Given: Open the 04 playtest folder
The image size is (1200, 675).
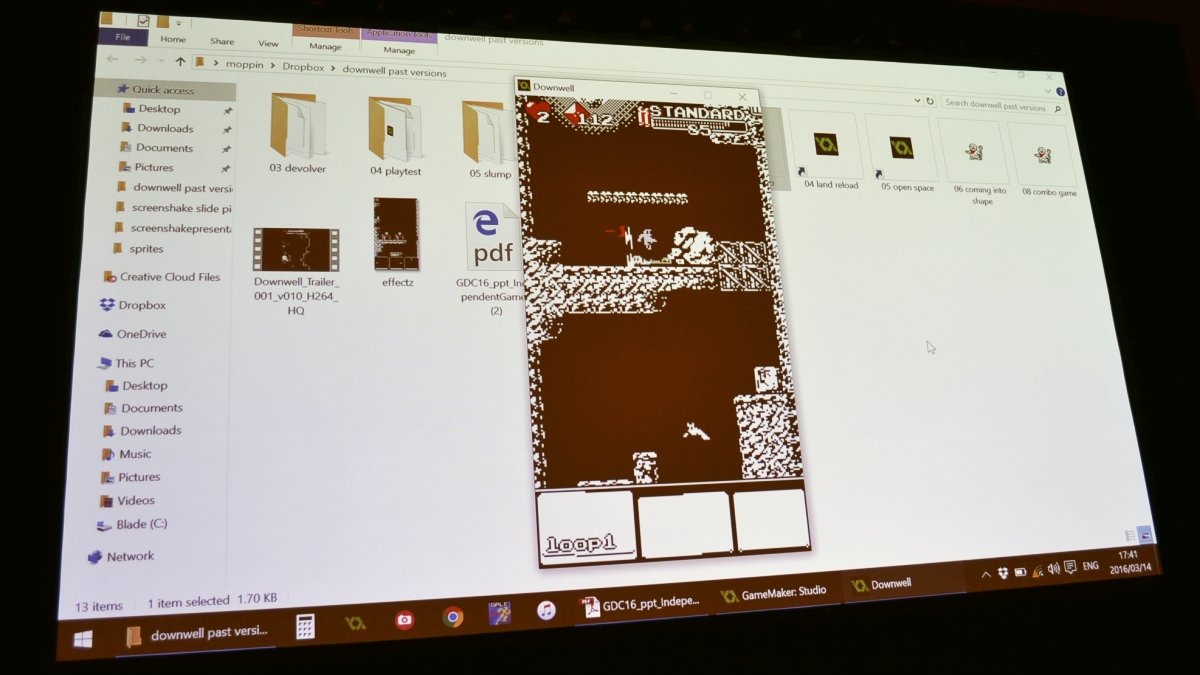Looking at the screenshot, I should [x=396, y=135].
